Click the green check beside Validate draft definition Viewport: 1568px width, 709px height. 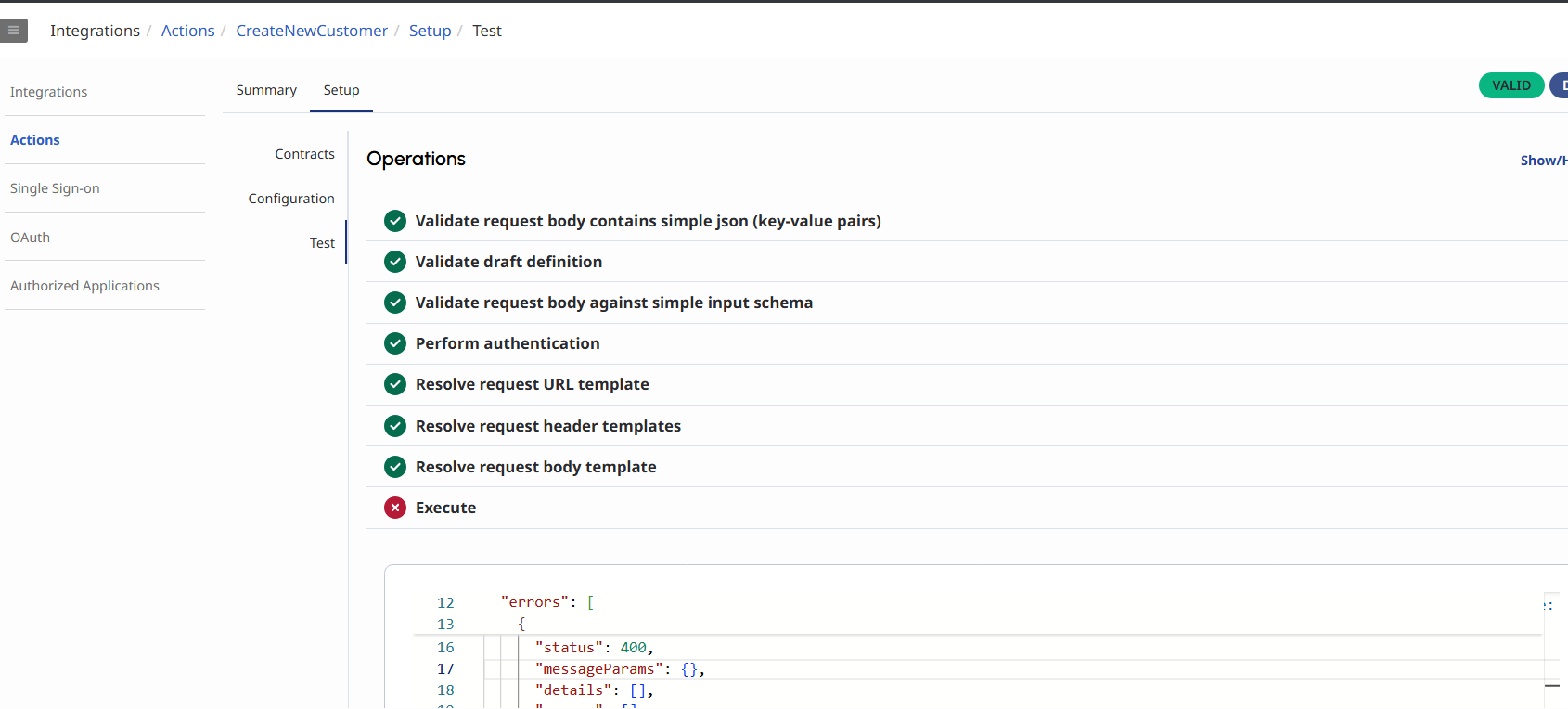coord(395,262)
